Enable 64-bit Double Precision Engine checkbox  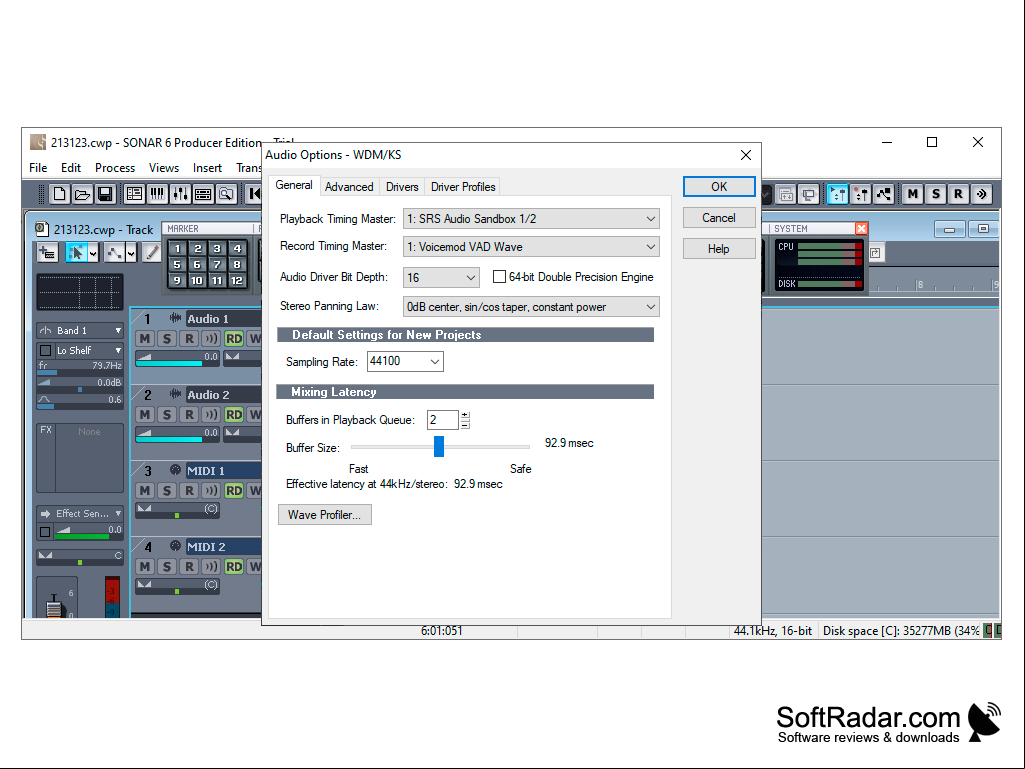point(499,277)
